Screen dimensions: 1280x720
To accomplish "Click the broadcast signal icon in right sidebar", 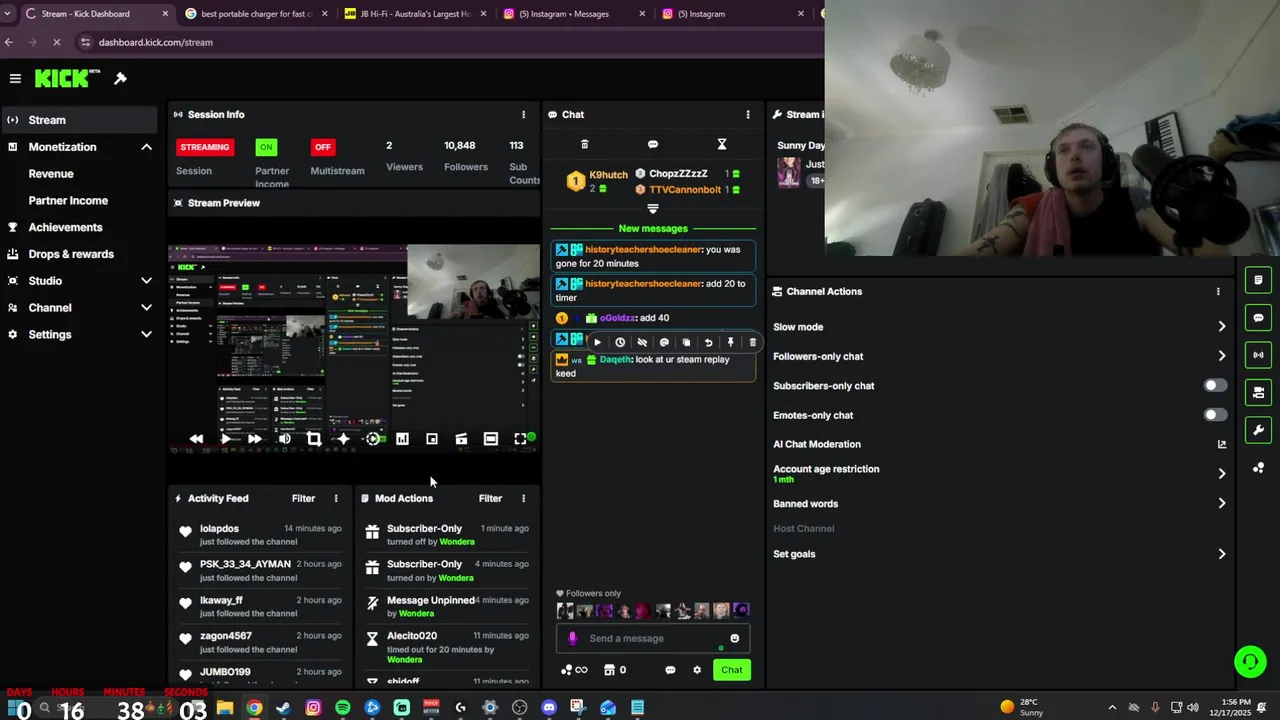I will (x=1258, y=355).
